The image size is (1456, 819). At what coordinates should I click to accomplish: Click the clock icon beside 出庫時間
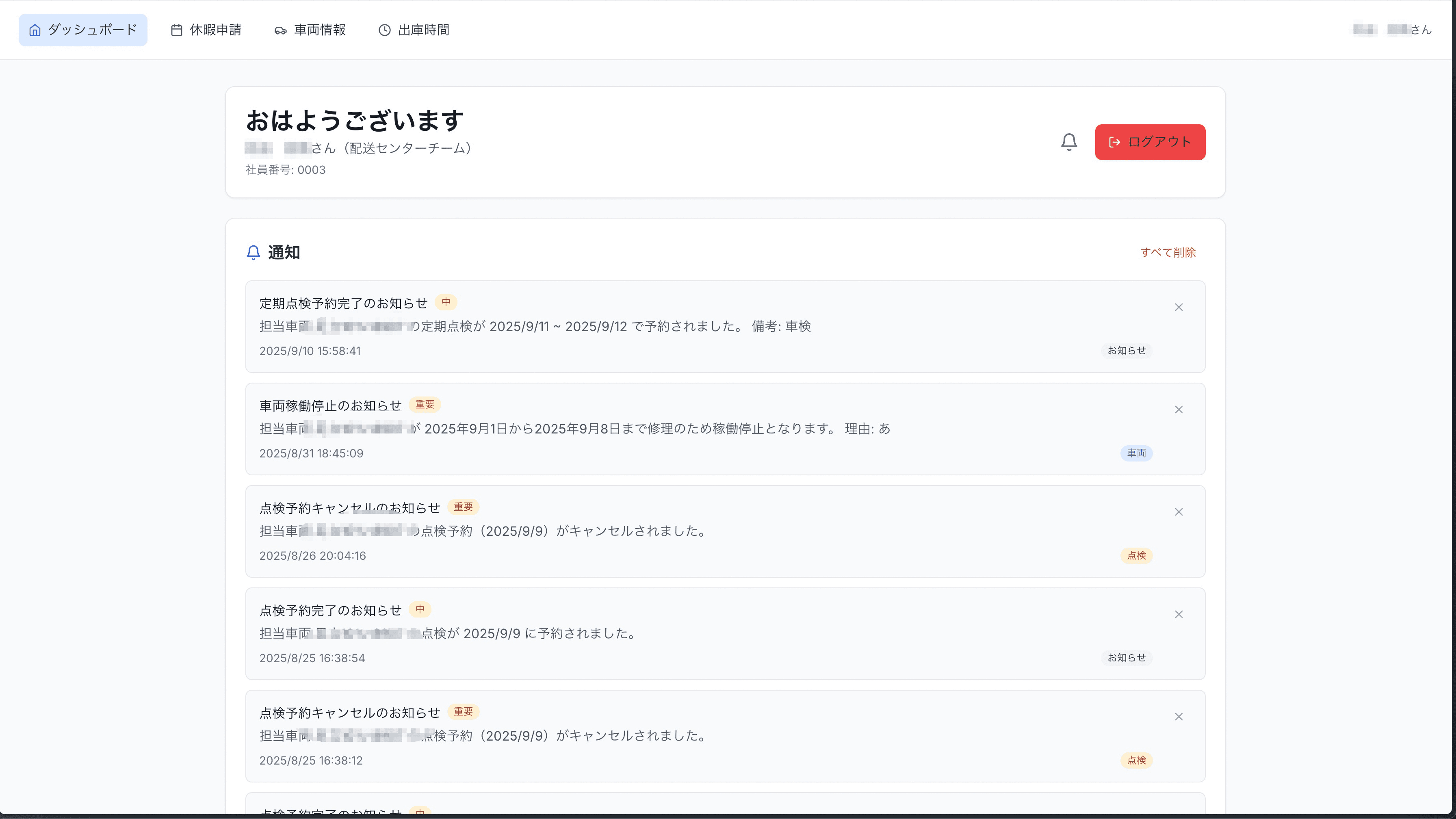(x=384, y=30)
